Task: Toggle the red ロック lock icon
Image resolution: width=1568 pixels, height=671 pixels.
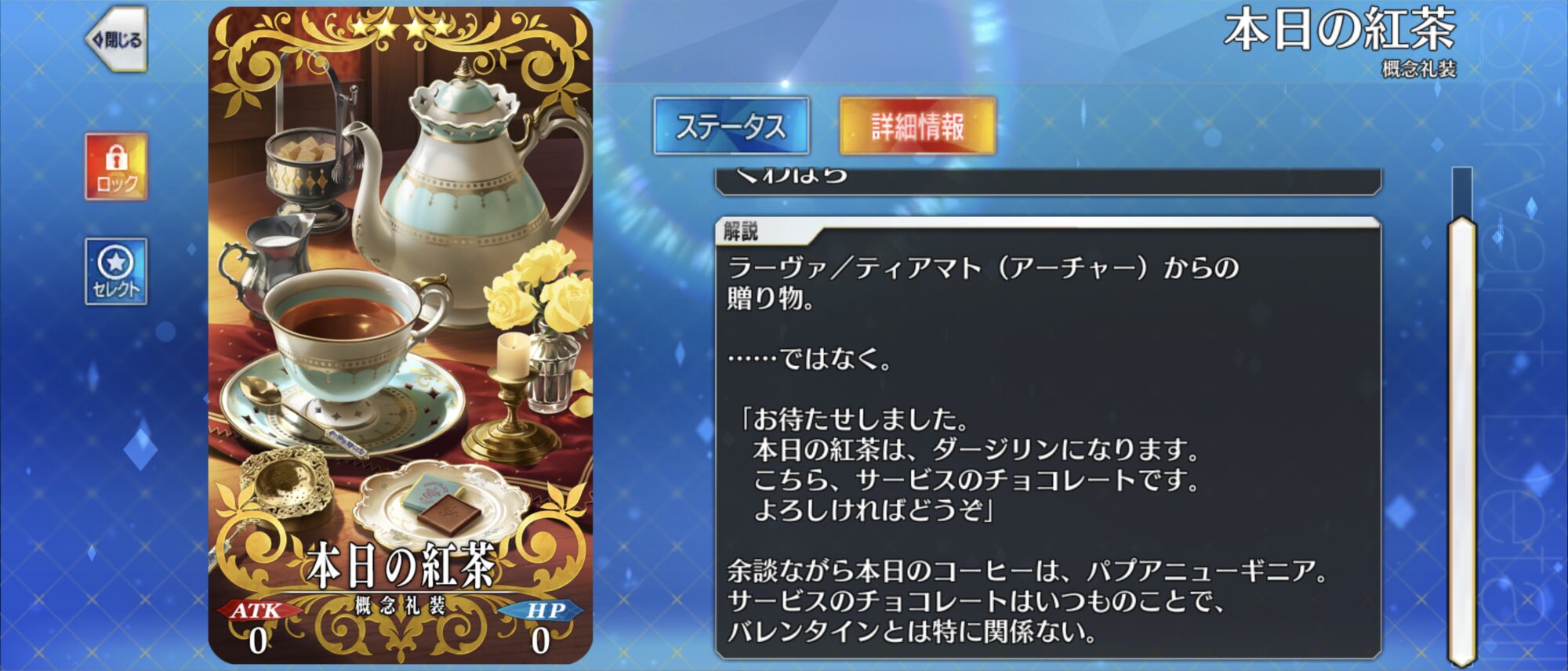Action: (116, 166)
